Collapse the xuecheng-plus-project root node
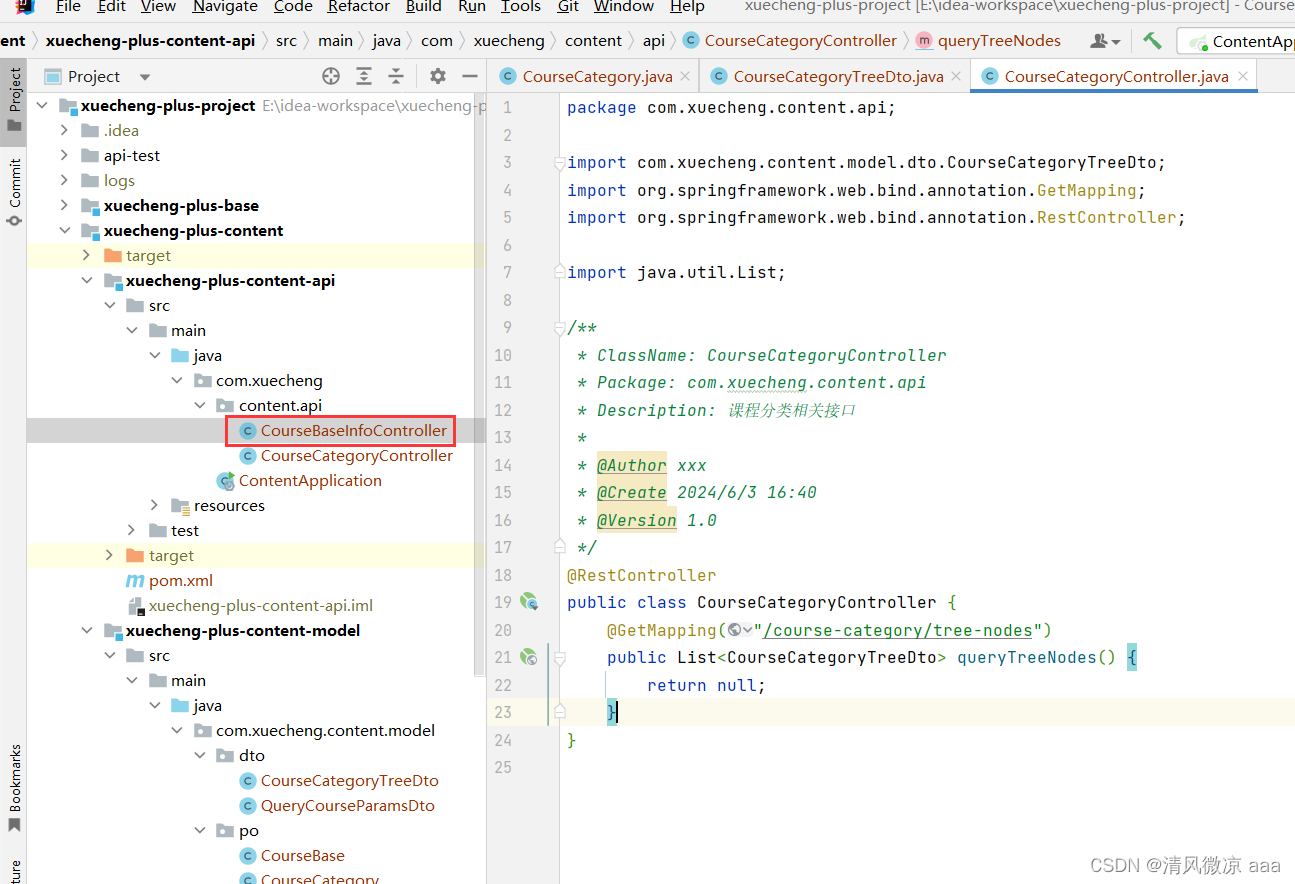Viewport: 1295px width, 884px height. [41, 105]
